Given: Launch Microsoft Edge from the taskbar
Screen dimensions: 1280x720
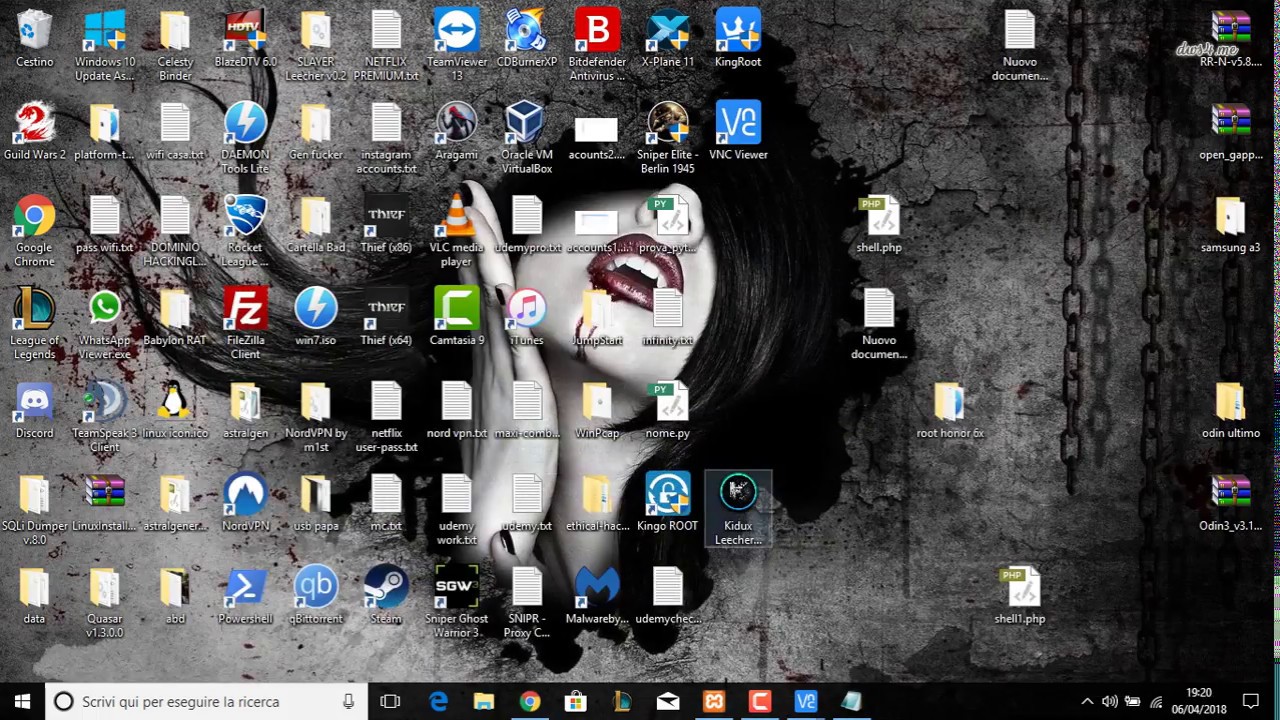Looking at the screenshot, I should [x=438, y=701].
